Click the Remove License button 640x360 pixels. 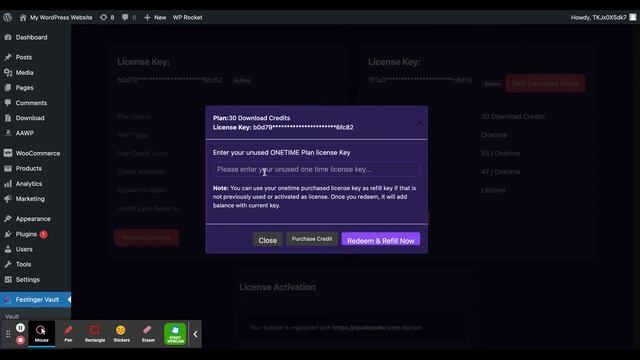click(146, 238)
